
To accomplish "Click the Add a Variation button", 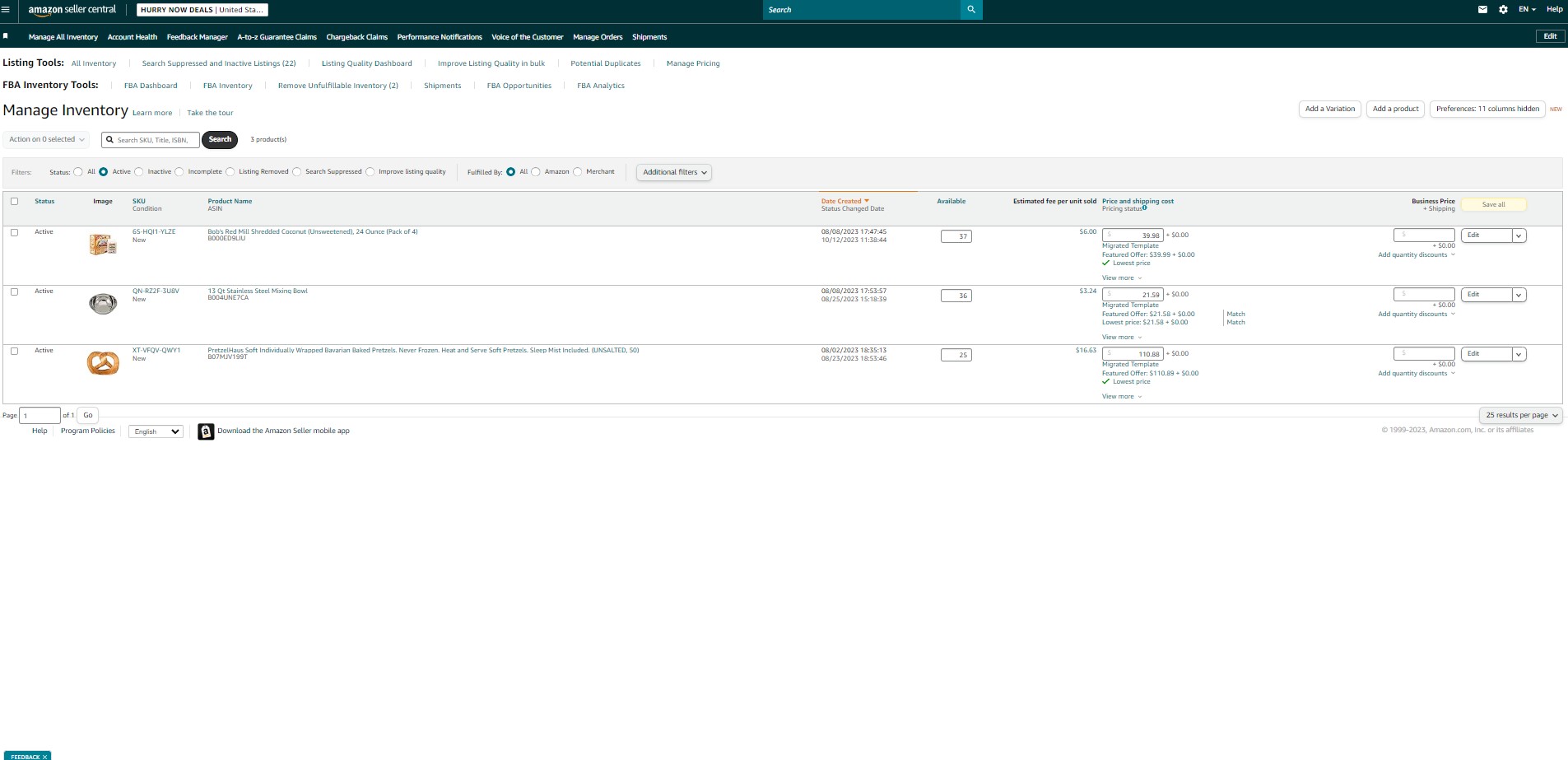I will 1329,109.
